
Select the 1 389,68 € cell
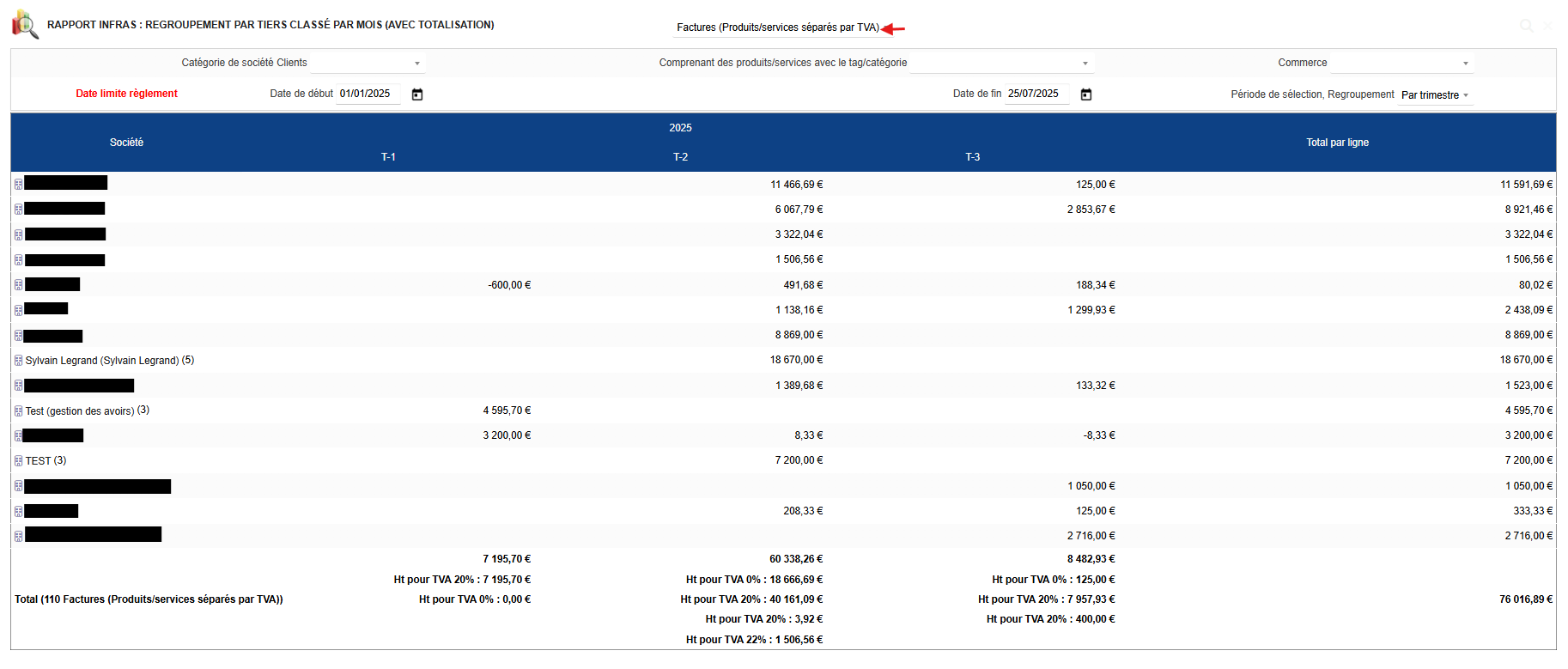799,386
